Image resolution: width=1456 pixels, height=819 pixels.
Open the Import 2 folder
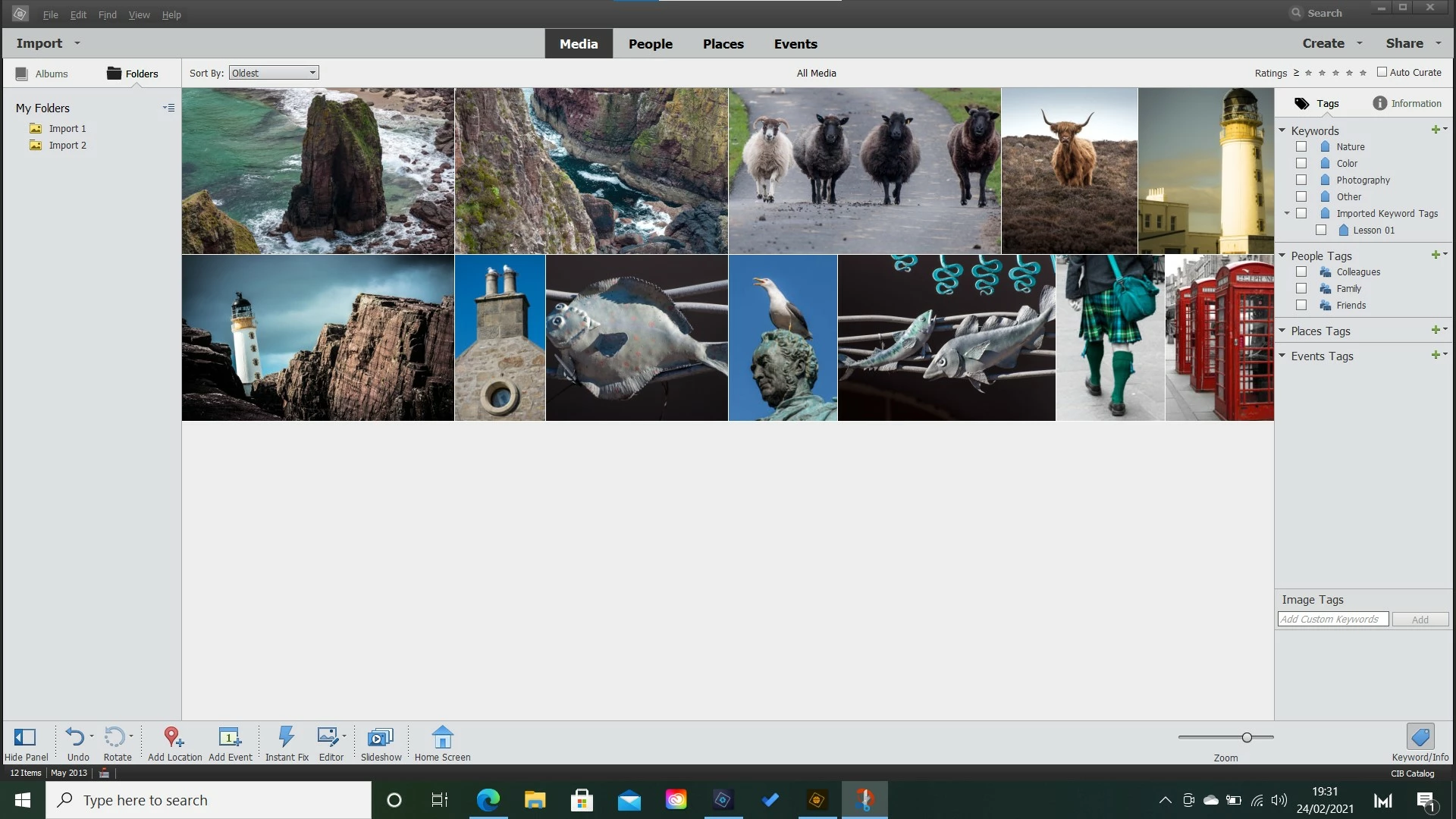(67, 146)
